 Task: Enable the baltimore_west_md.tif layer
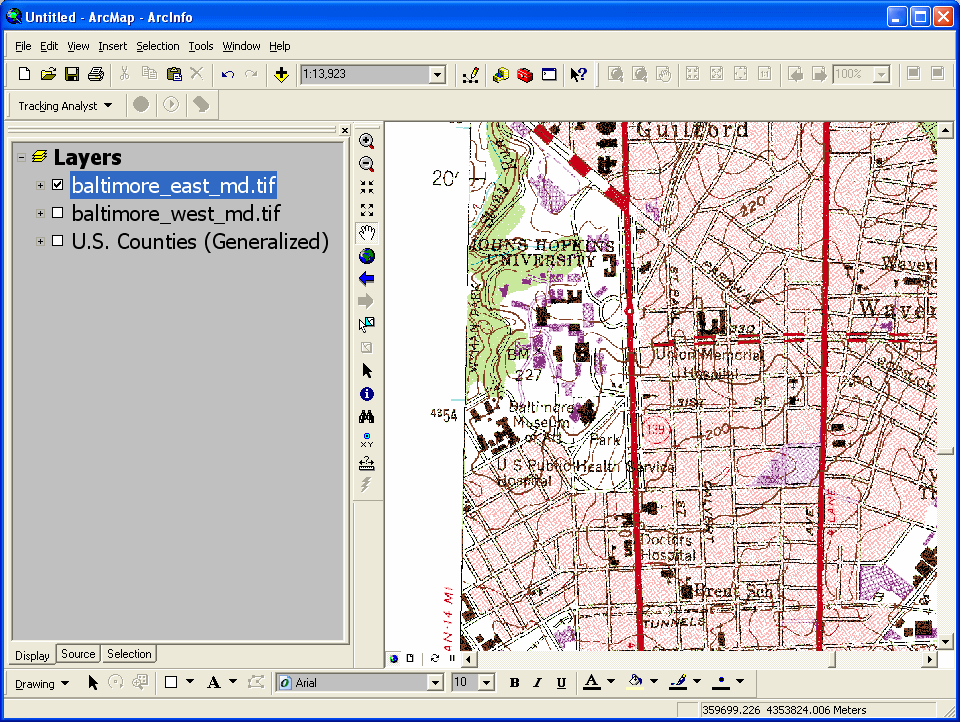click(x=58, y=213)
